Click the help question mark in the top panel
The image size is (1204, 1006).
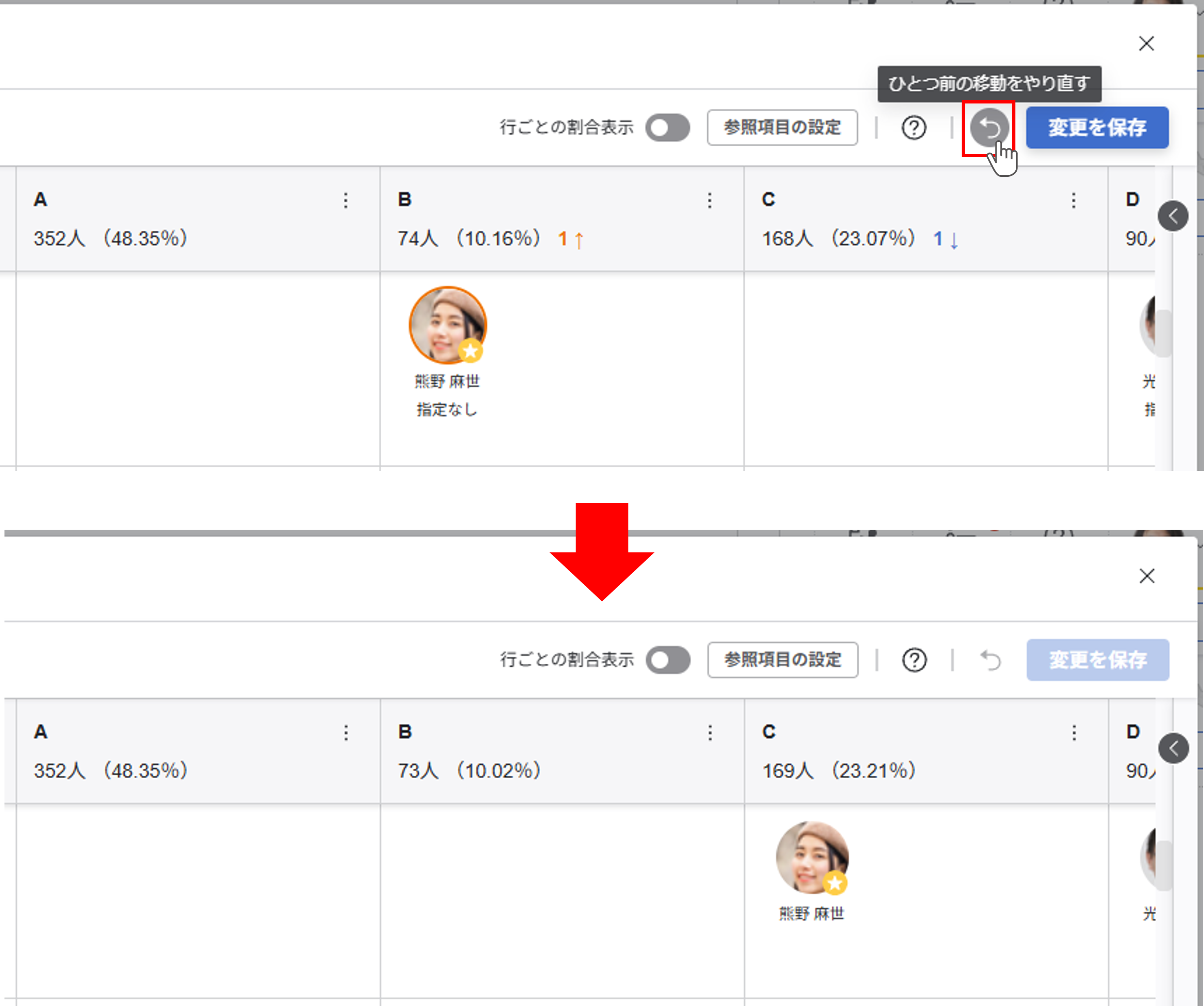coord(913,127)
